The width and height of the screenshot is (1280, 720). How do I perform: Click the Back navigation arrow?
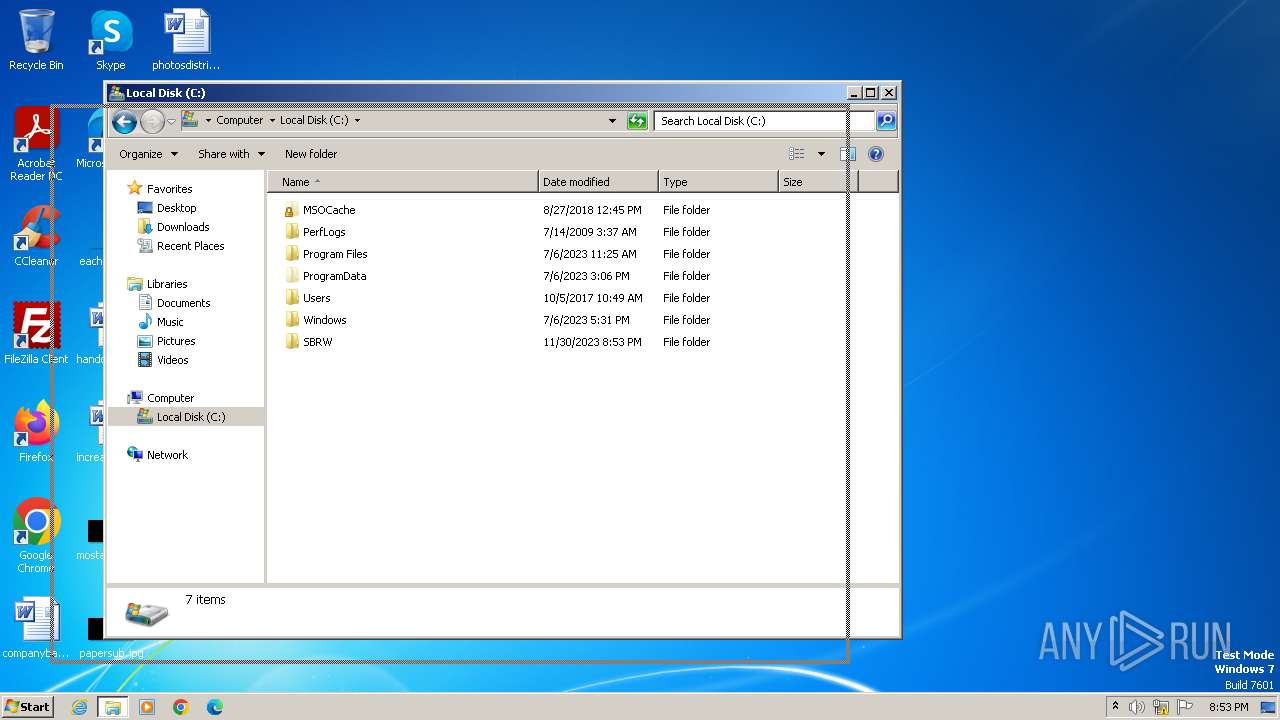tap(124, 121)
